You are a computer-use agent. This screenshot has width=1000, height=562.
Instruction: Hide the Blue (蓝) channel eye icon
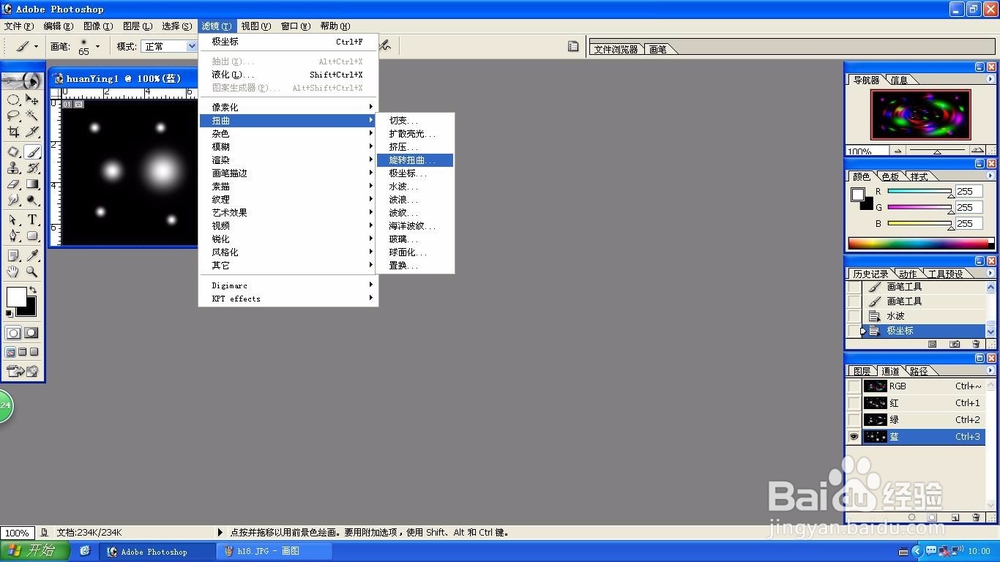pos(854,436)
